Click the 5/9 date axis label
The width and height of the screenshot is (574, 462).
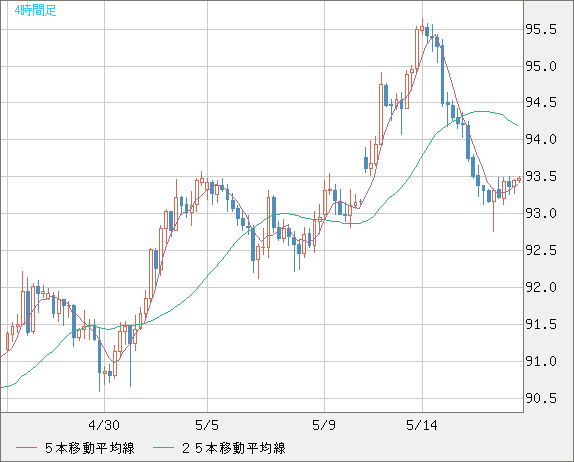click(324, 425)
